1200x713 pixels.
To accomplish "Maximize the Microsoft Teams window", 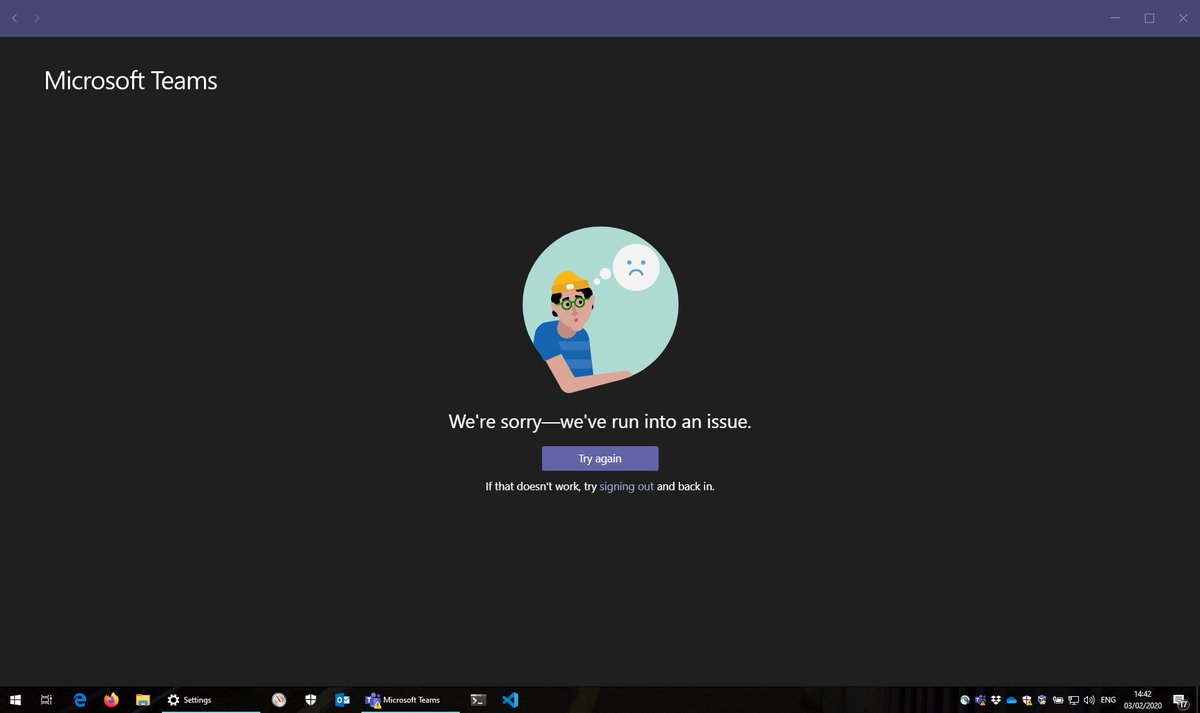I will click(1150, 18).
